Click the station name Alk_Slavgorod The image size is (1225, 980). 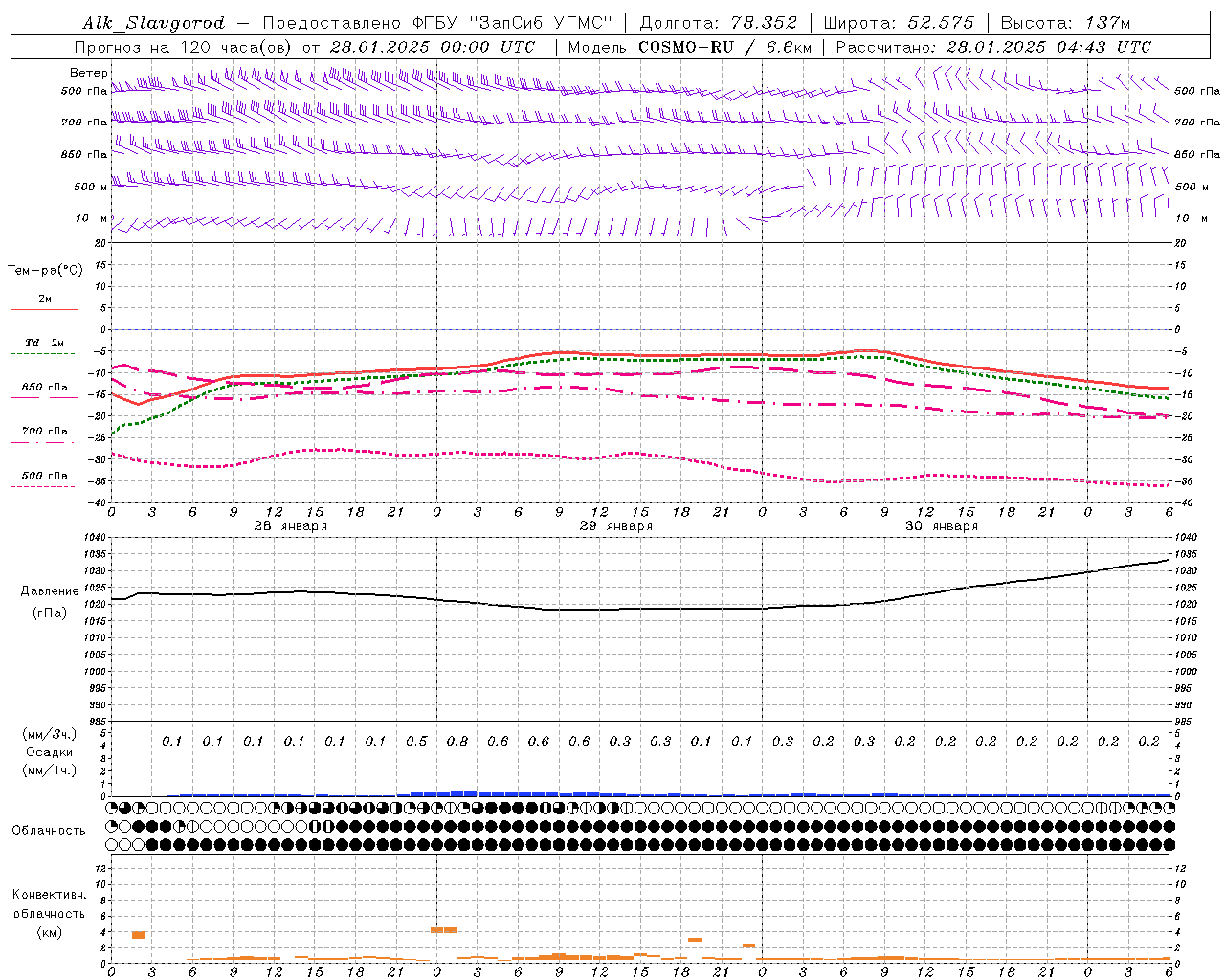(154, 23)
